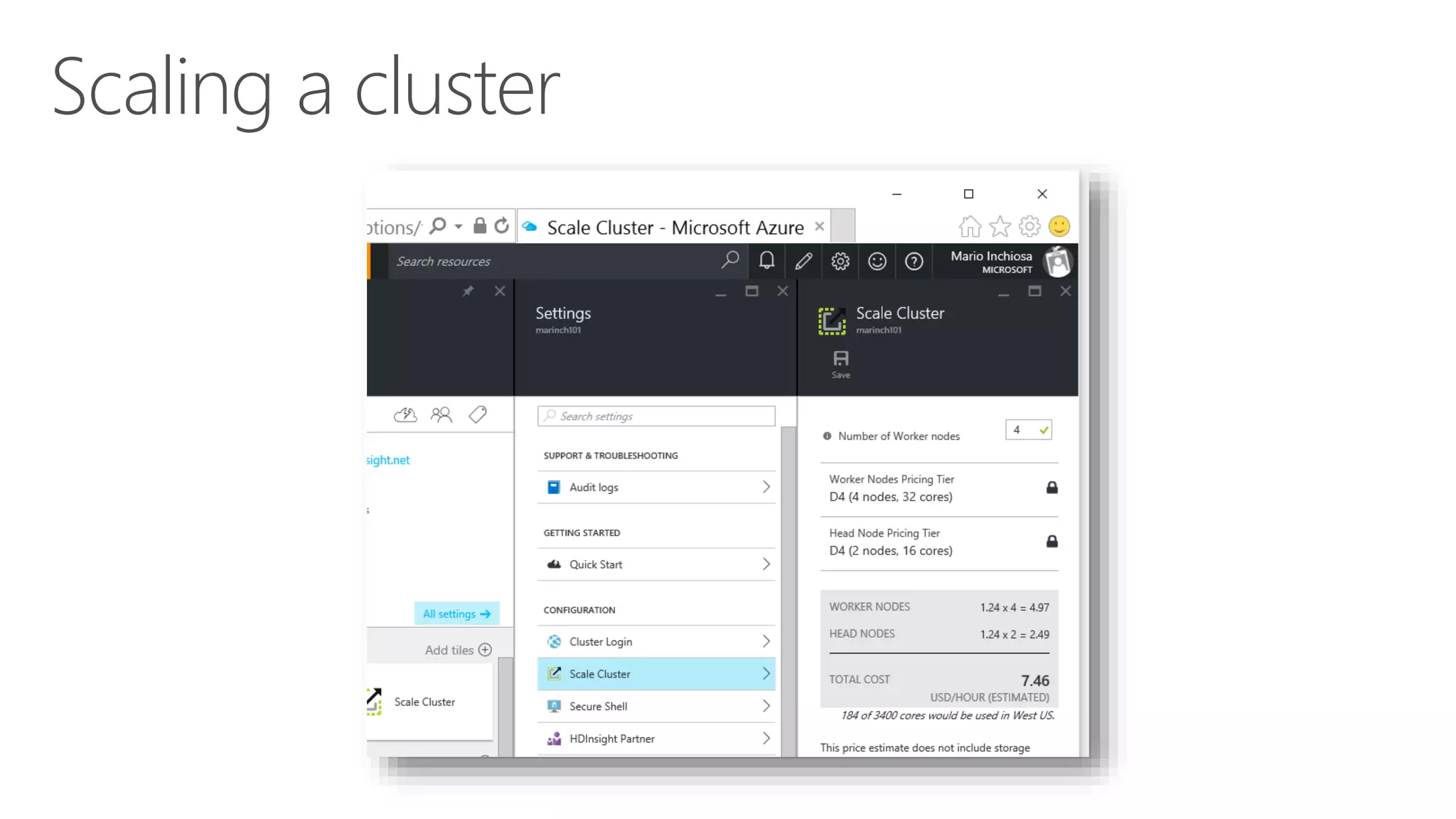Click the All settings link

[456, 614]
